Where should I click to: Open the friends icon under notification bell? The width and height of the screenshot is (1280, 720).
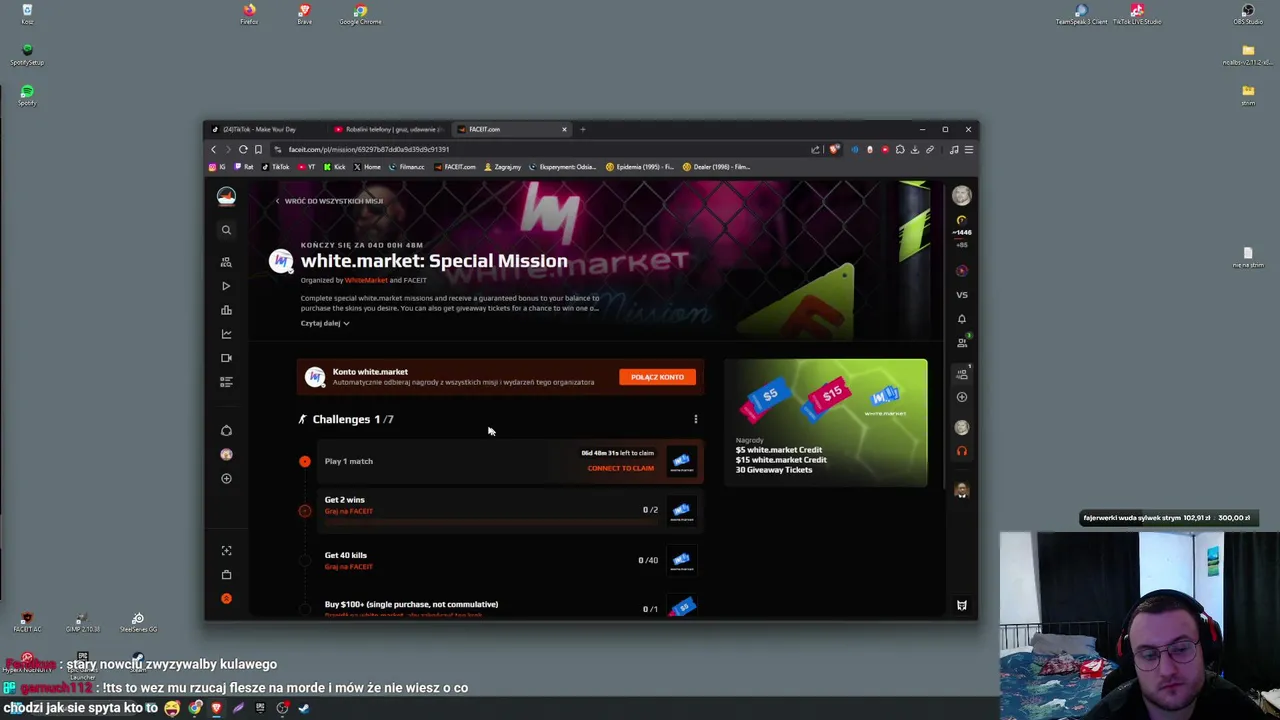[962, 342]
